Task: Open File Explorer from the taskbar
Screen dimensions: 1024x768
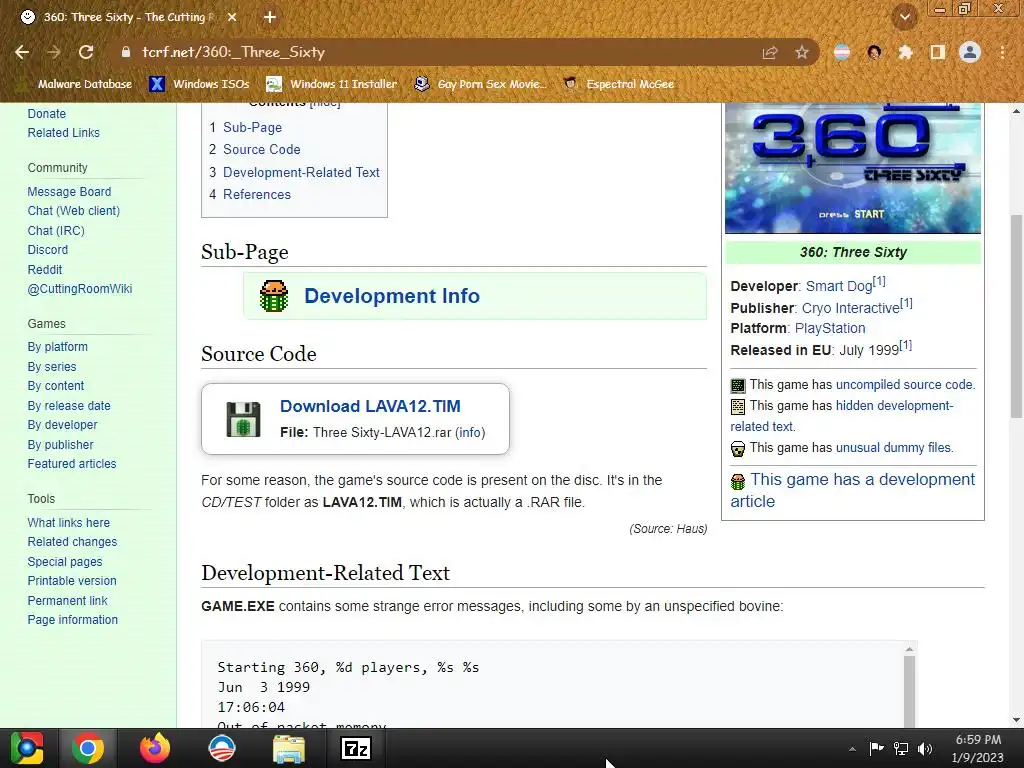Action: pyautogui.click(x=288, y=748)
